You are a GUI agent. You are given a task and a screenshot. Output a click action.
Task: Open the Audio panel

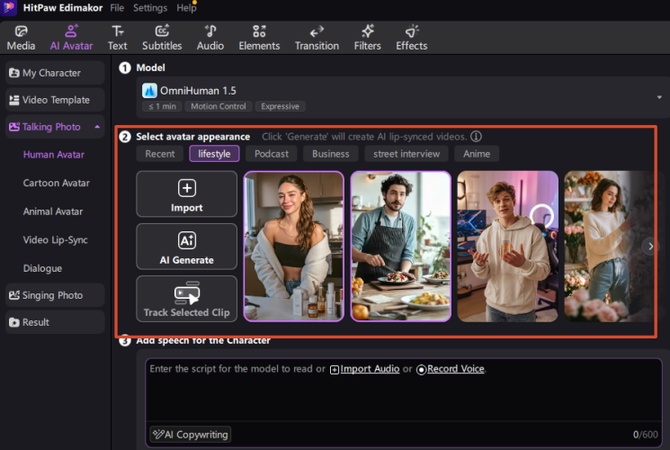point(210,38)
